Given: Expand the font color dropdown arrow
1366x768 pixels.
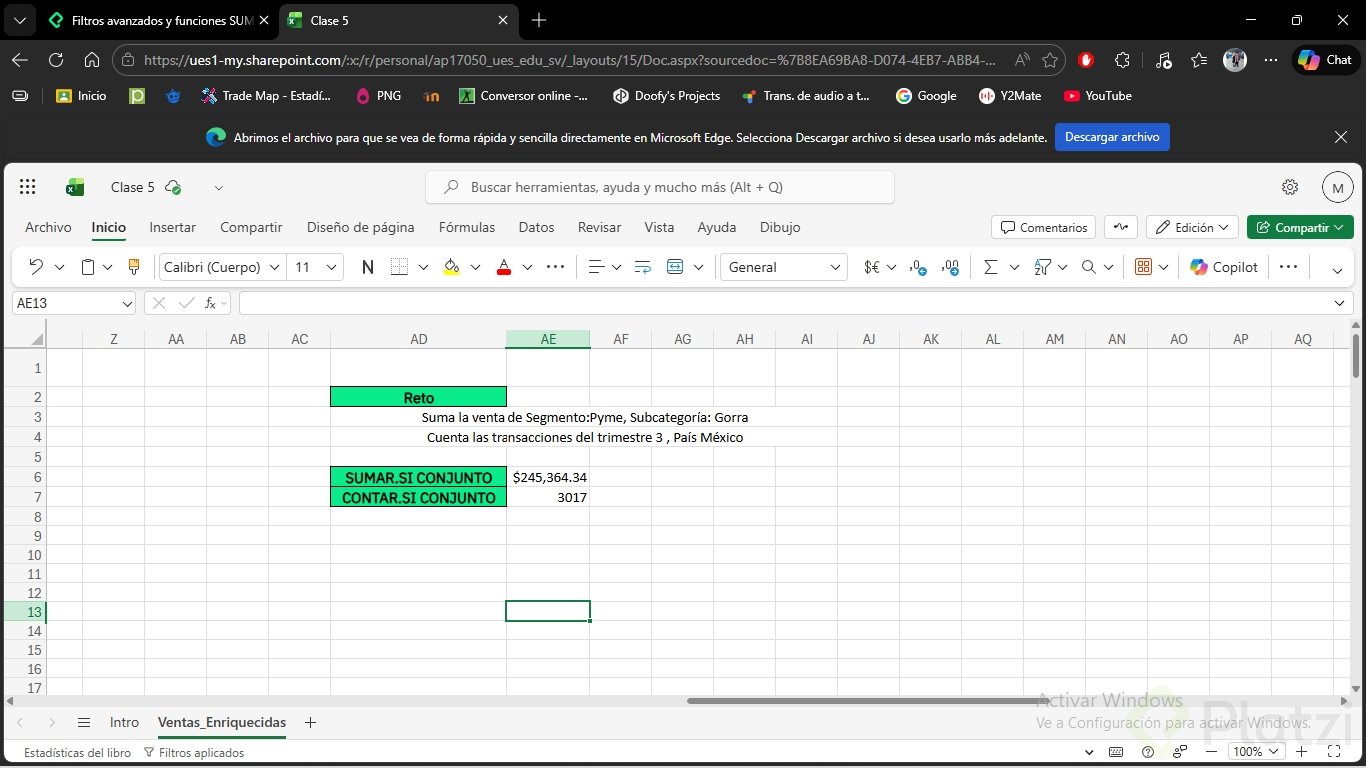Looking at the screenshot, I should pos(527,267).
